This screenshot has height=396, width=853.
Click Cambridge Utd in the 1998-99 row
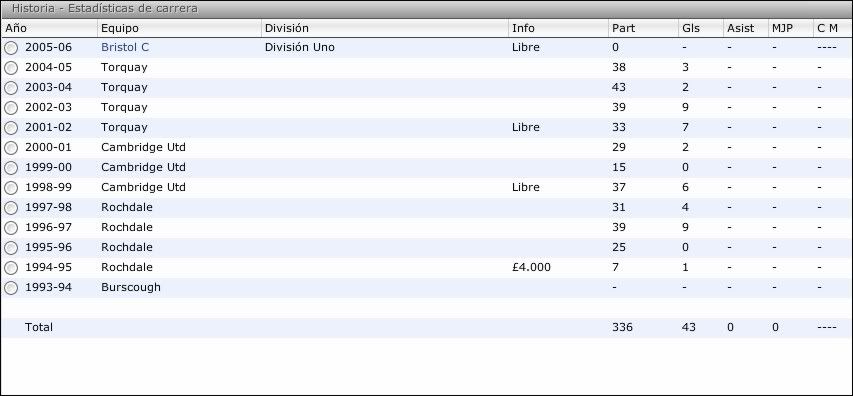pyautogui.click(x=143, y=187)
